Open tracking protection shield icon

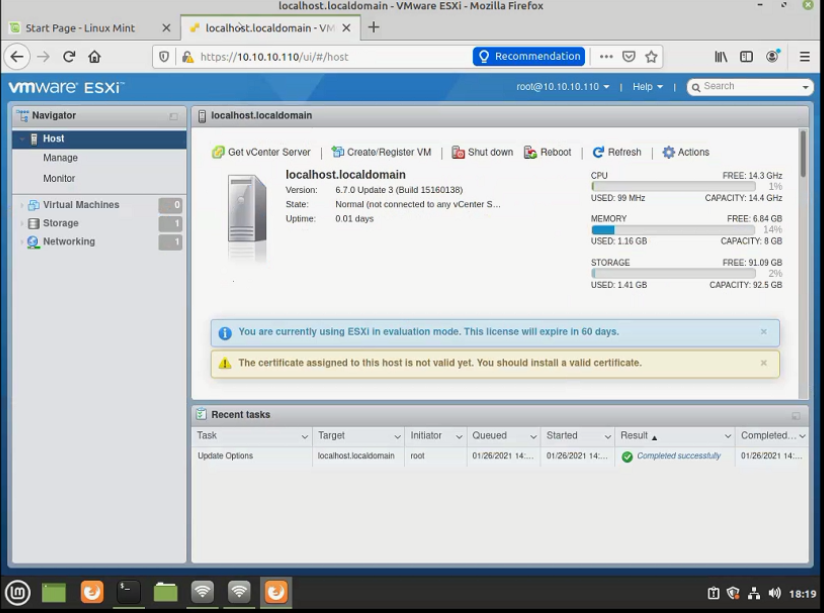tap(164, 57)
